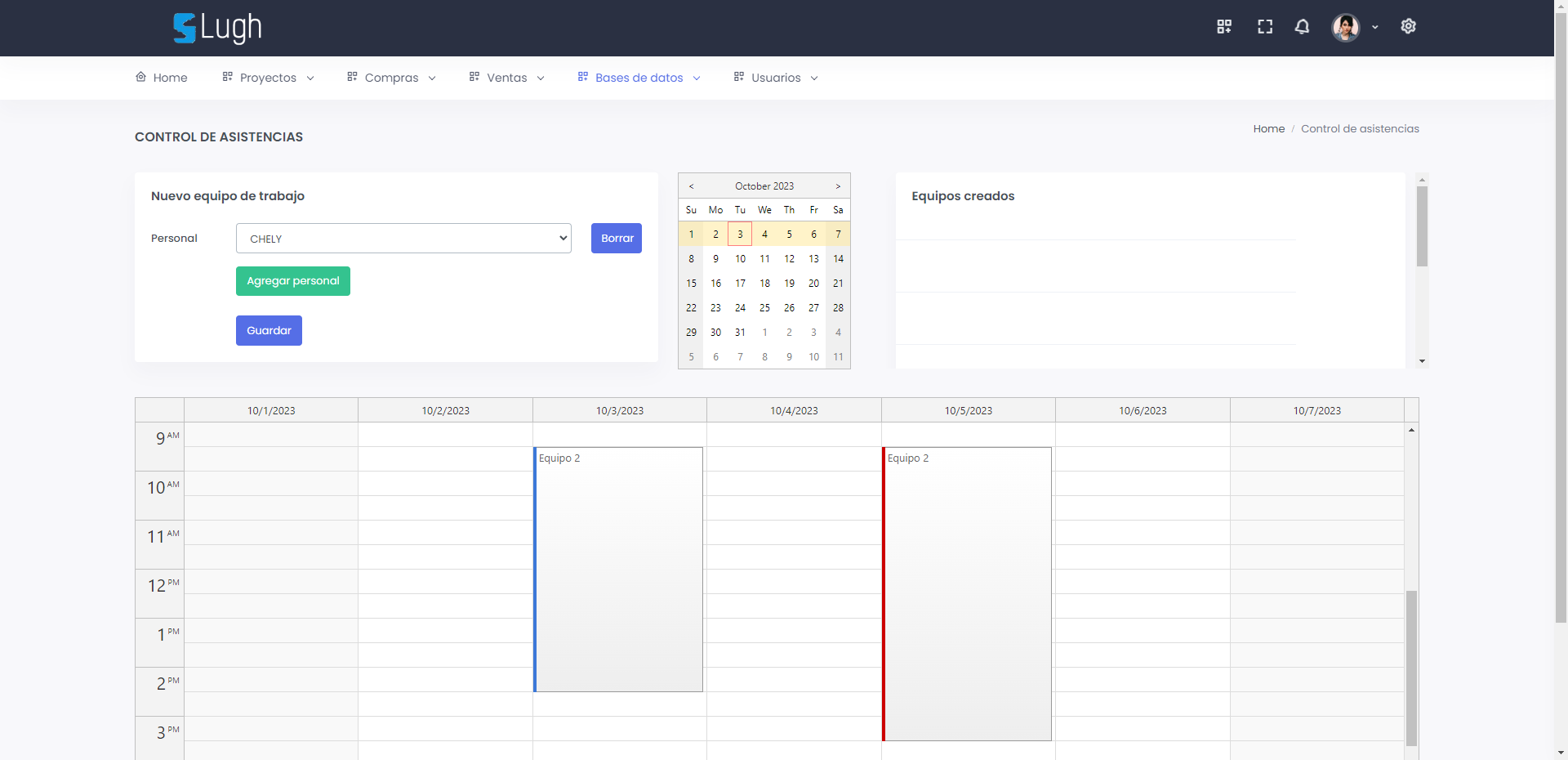Click the Equipos creados panel scrollbar
This screenshot has width=1568, height=760.
click(1422, 227)
